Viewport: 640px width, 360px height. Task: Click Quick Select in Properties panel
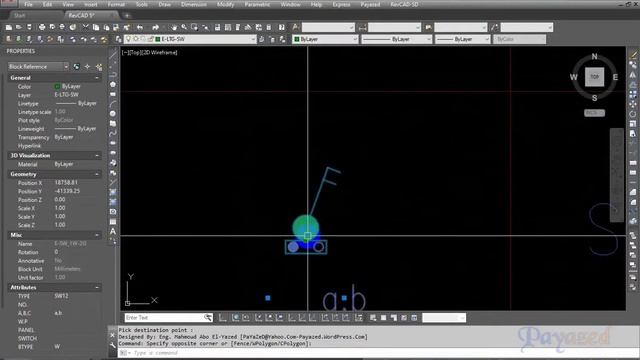coord(99,67)
